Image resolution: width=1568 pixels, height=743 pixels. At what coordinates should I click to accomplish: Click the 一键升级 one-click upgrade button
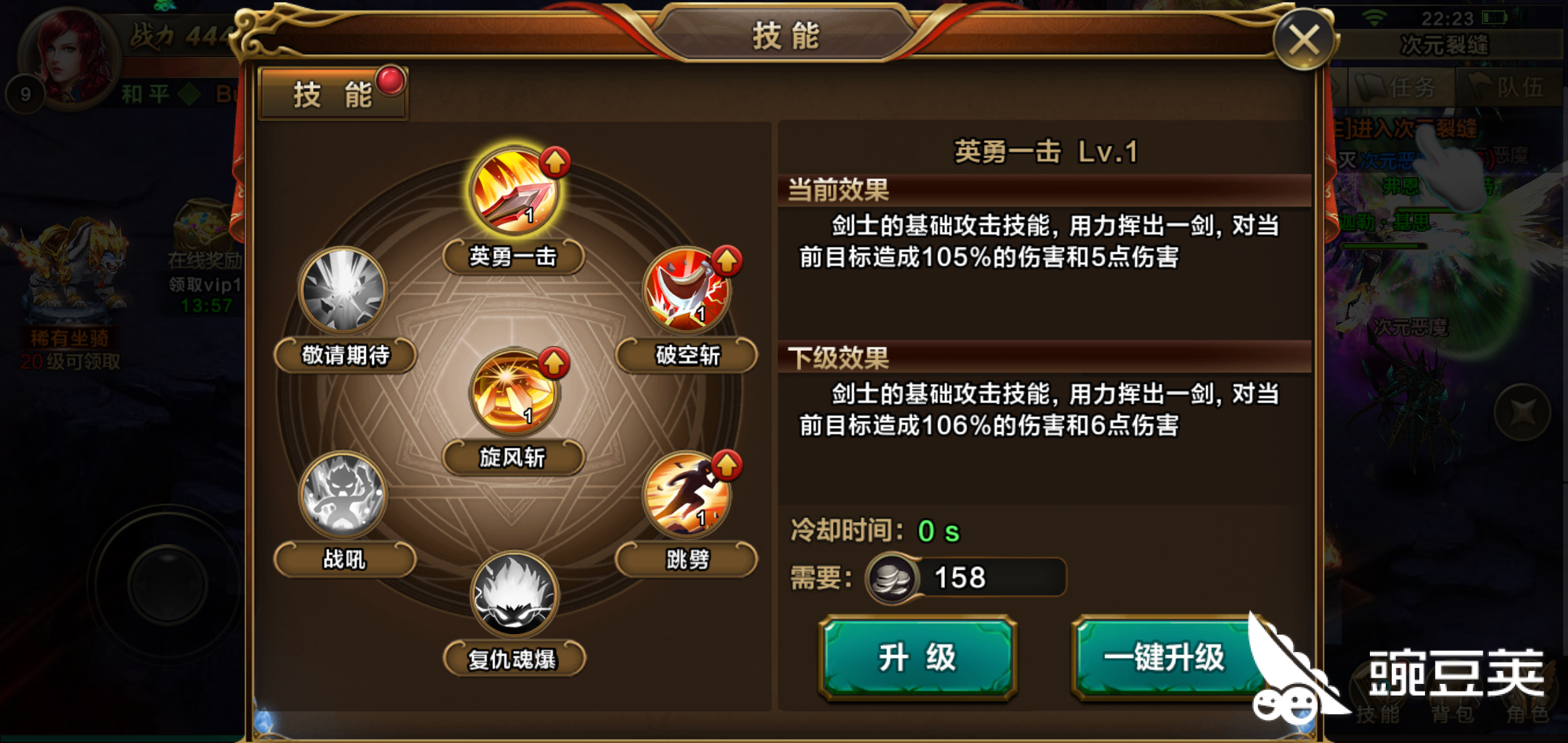tap(1164, 658)
